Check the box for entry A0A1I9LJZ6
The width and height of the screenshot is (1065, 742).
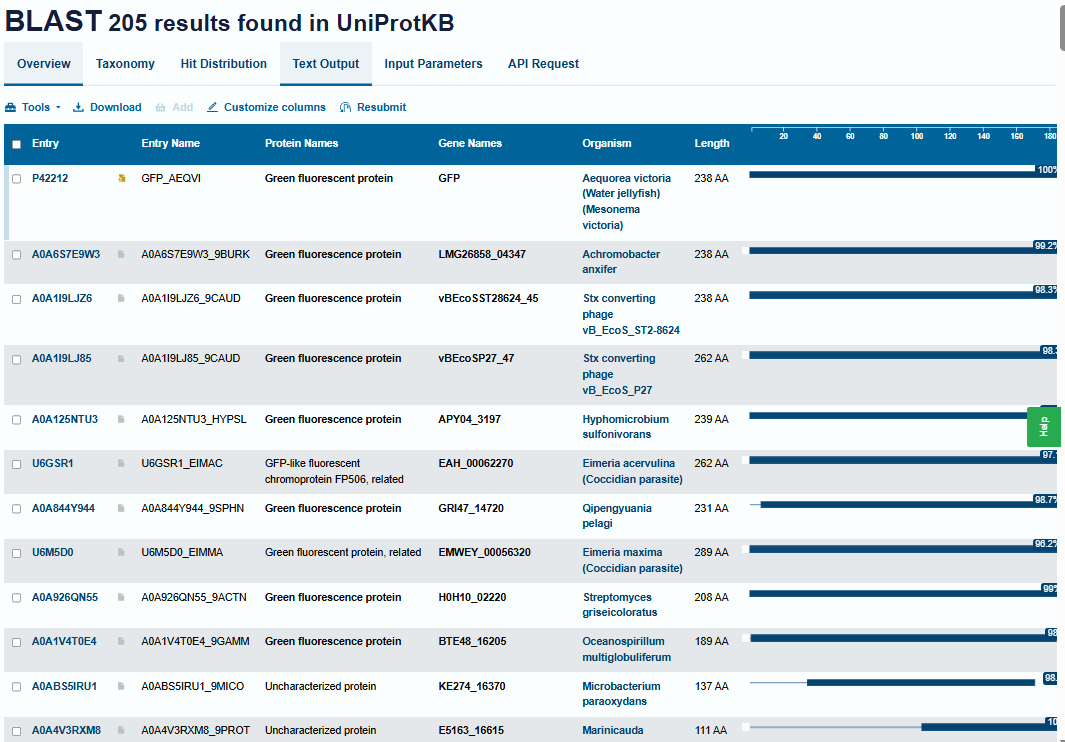(16, 299)
